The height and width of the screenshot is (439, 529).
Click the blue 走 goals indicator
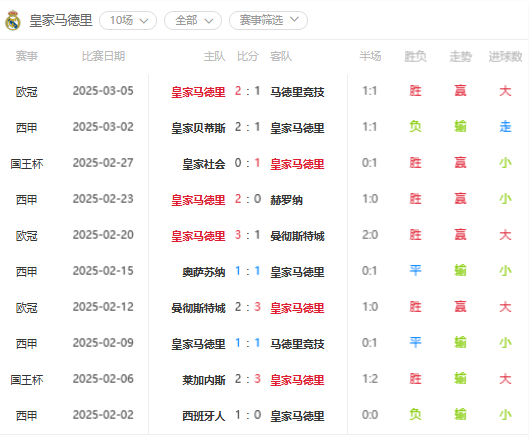[505, 127]
